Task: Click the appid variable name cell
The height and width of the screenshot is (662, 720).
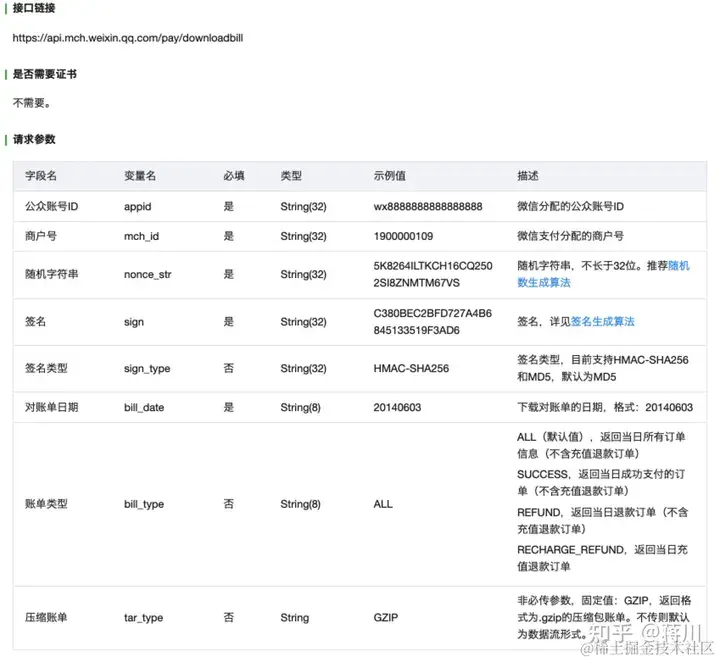Action: [137, 207]
